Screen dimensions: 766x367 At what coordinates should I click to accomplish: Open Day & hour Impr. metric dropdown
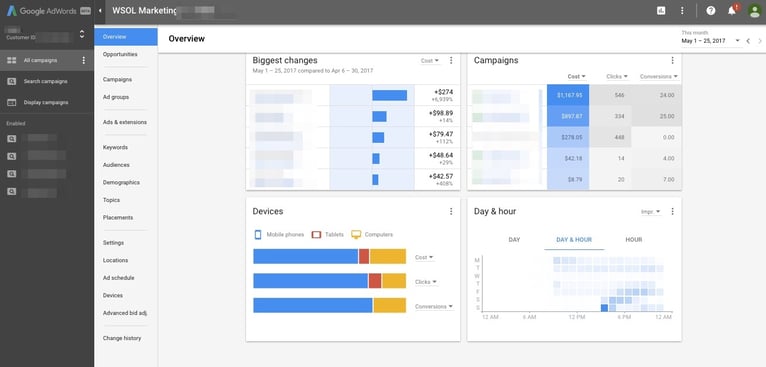(x=651, y=212)
